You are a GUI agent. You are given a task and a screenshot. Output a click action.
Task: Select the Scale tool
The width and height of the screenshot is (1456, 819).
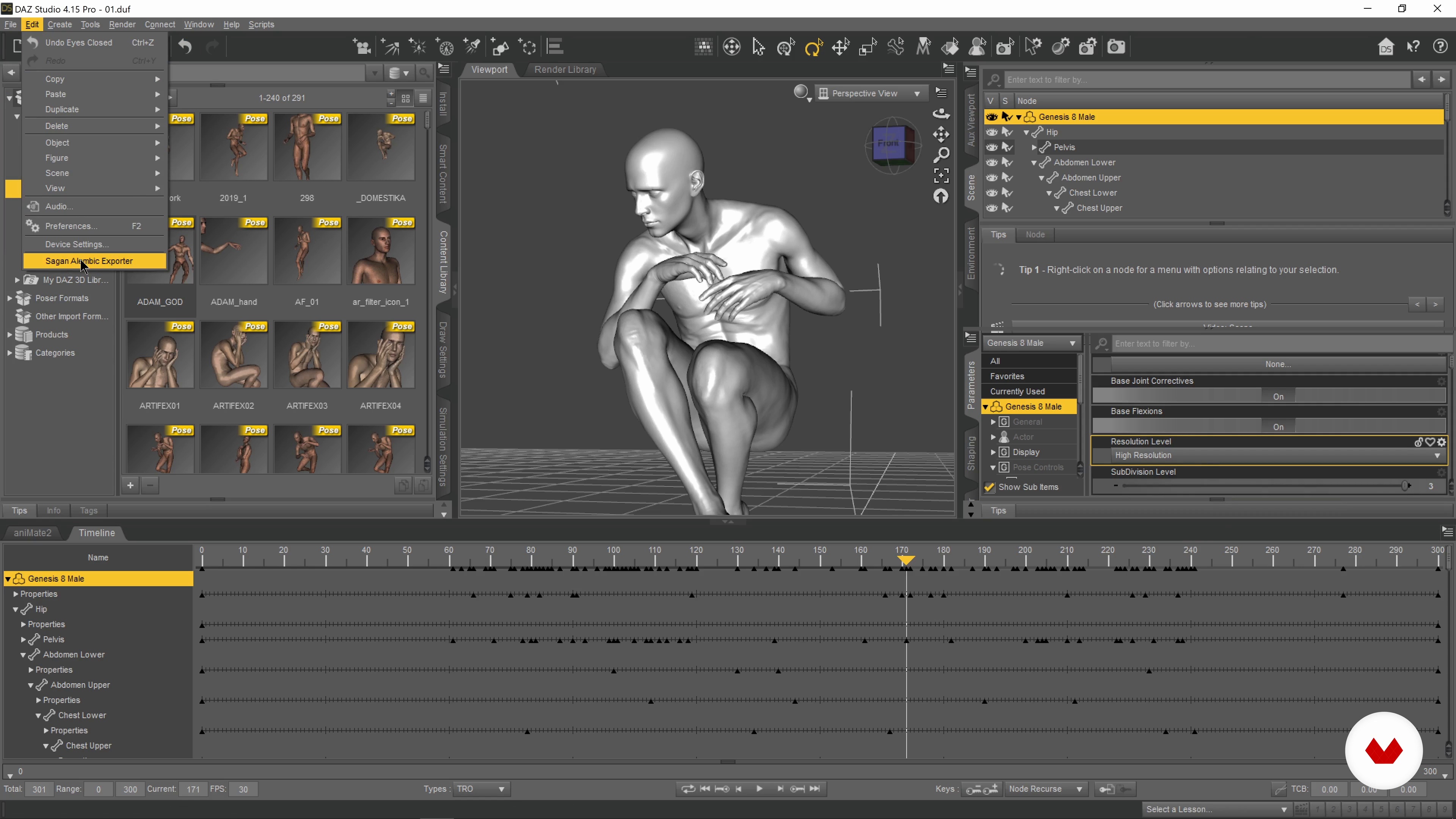coord(868,47)
